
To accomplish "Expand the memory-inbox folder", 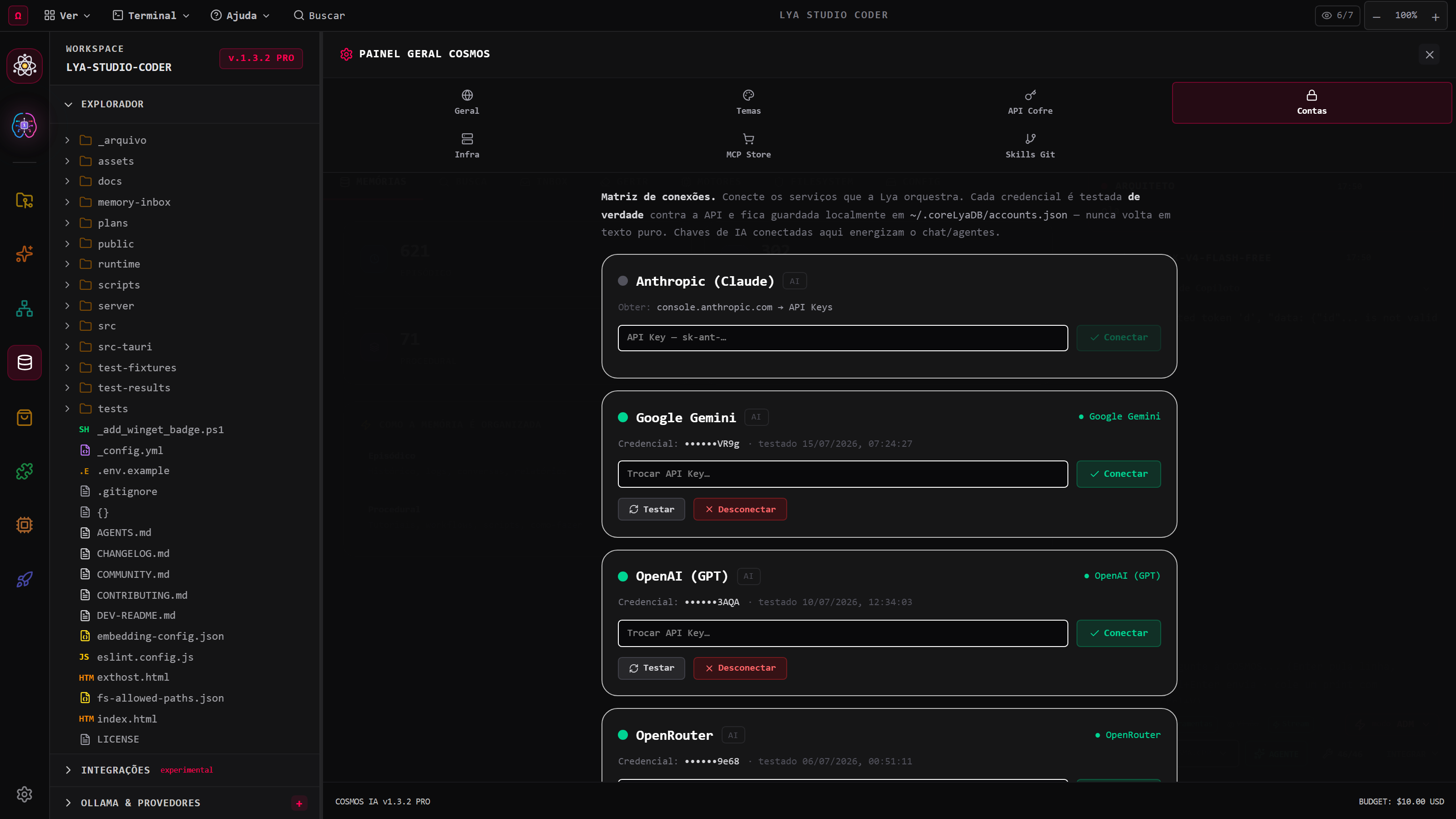I will coord(184,202).
